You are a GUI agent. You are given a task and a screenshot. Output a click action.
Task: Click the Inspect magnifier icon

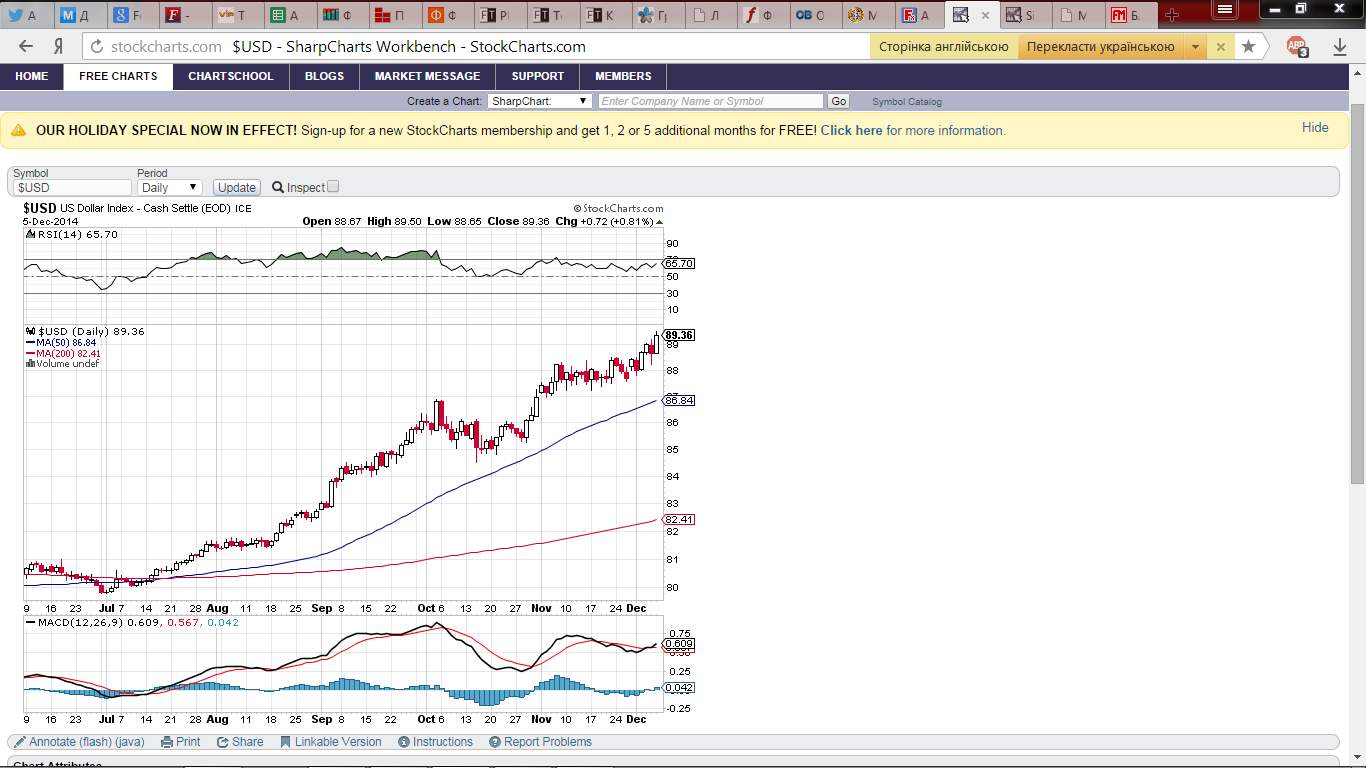click(x=278, y=187)
